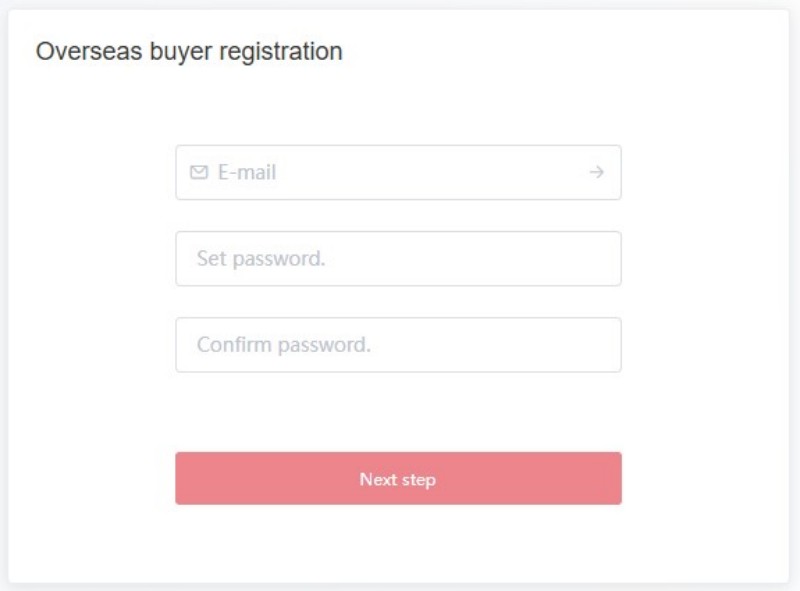800x591 pixels.
Task: Place cursor on E-mail placeholder text
Action: point(247,173)
